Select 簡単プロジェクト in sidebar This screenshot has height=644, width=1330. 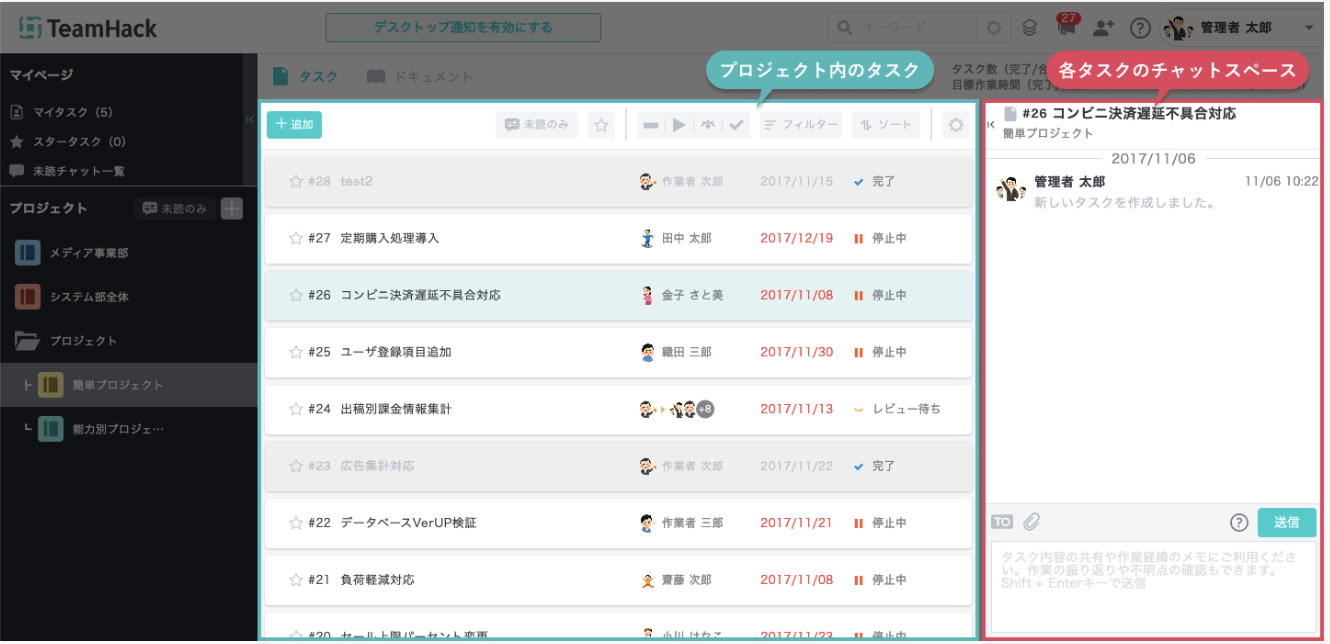tap(129, 385)
